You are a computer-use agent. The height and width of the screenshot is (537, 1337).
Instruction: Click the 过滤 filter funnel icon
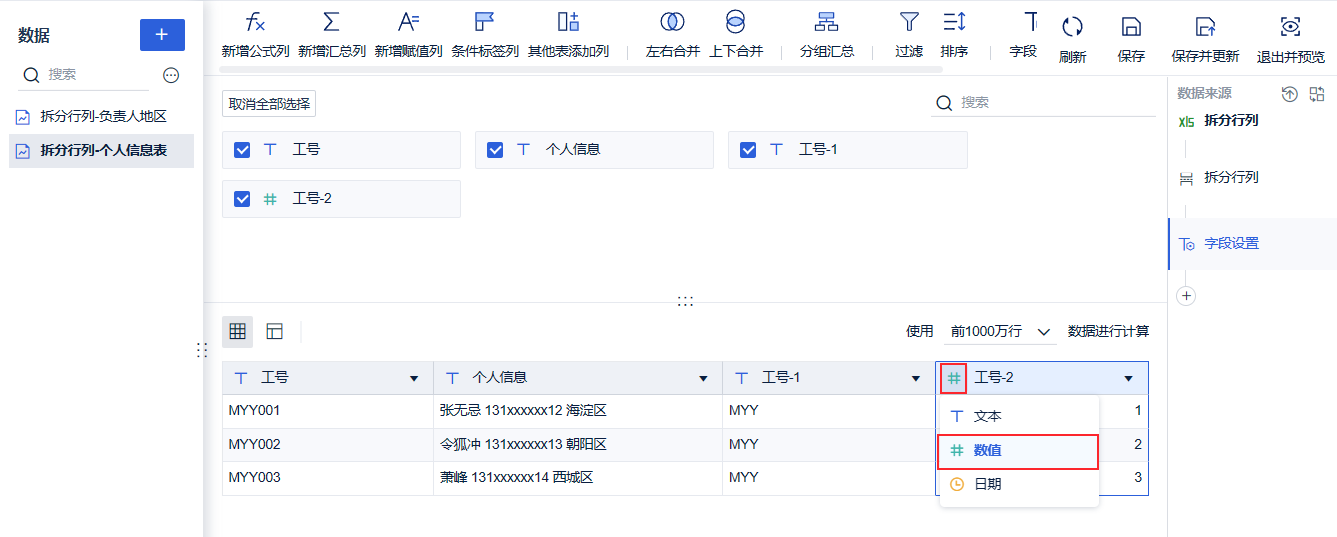click(908, 23)
